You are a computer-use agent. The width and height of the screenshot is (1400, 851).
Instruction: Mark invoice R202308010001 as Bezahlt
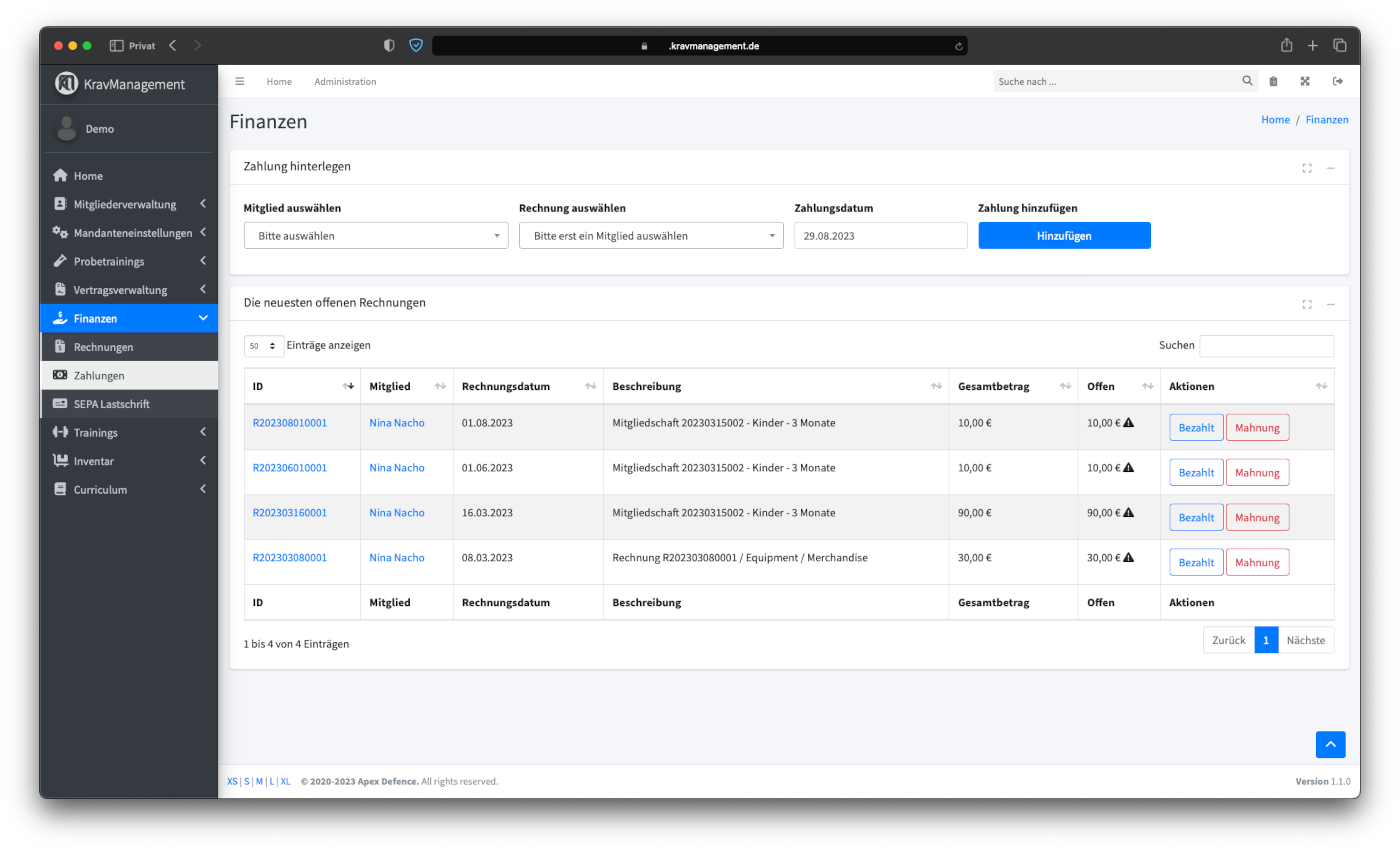pos(1196,428)
